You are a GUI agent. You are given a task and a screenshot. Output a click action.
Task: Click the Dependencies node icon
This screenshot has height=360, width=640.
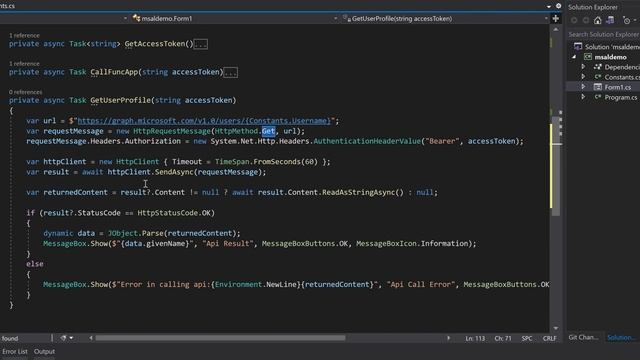click(598, 67)
